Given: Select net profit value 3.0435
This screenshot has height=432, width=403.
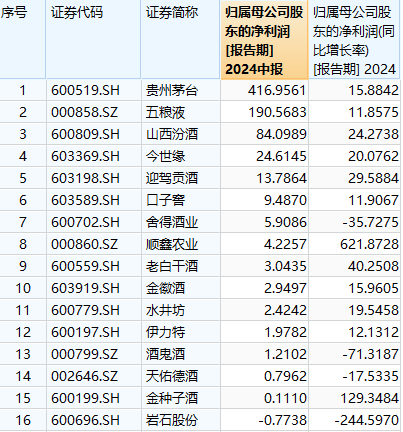Looking at the screenshot, I should click(x=285, y=266).
